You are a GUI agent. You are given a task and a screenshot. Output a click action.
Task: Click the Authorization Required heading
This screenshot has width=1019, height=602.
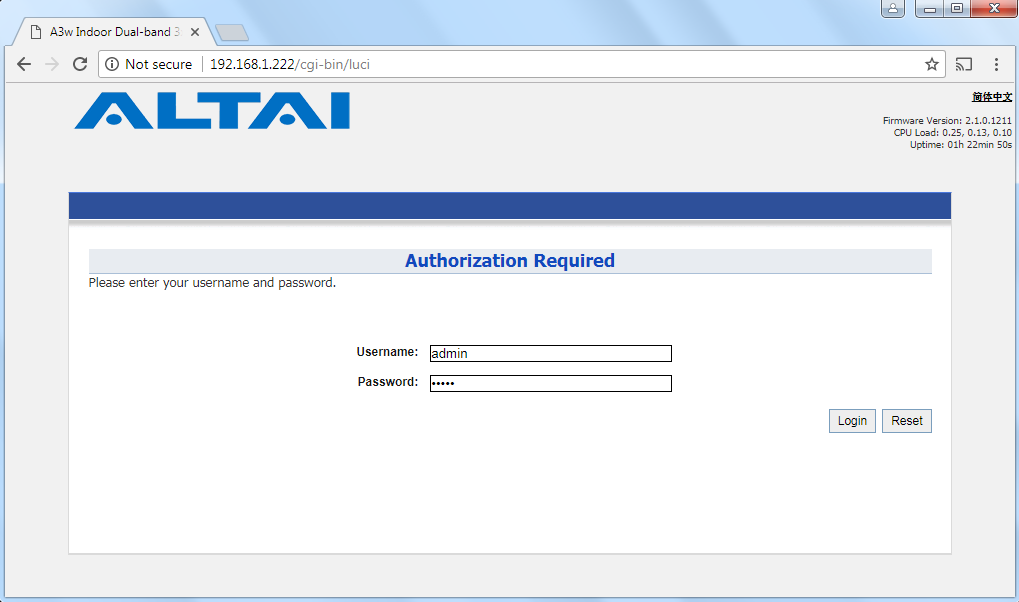510,261
